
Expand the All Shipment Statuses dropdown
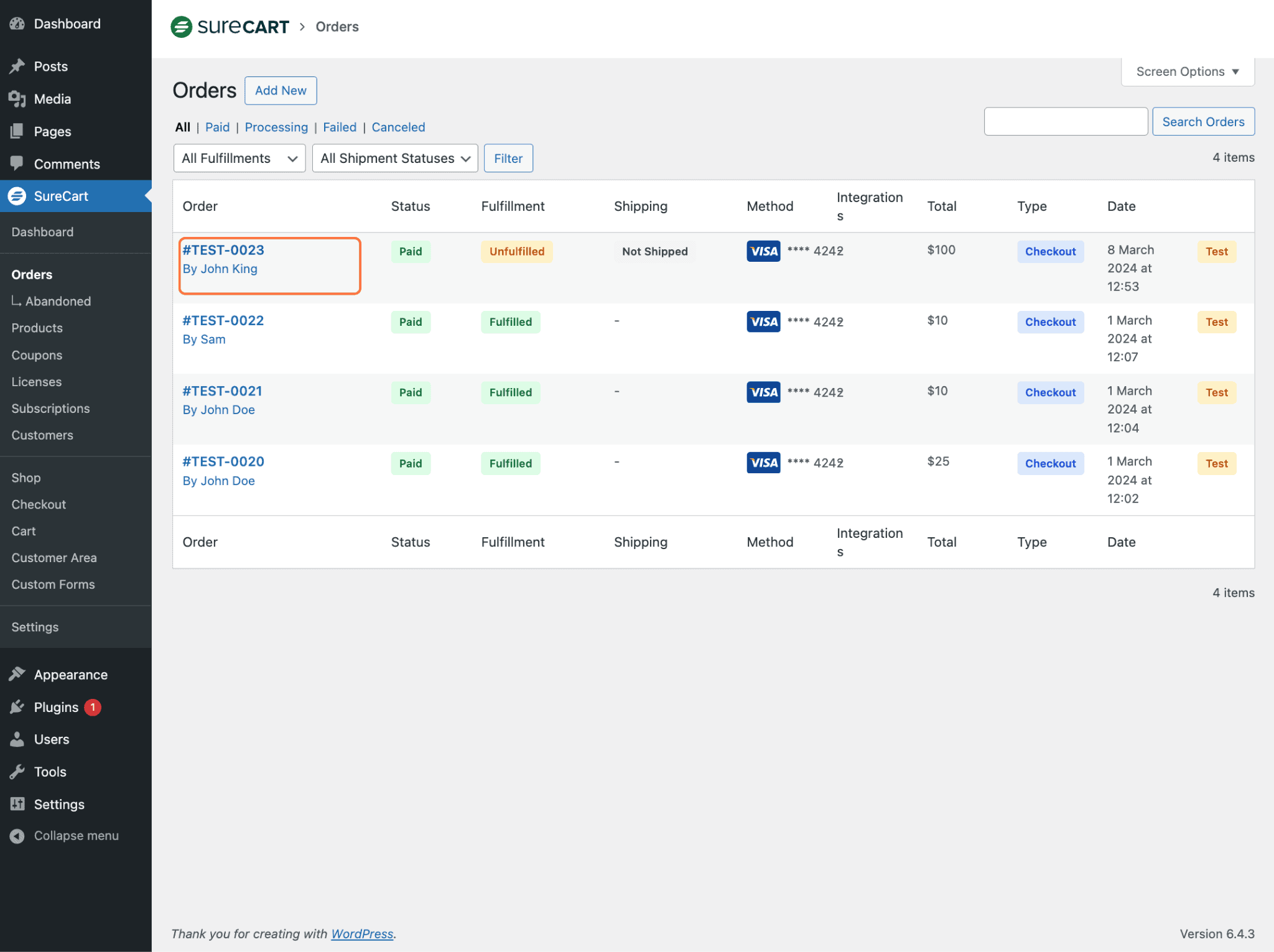(x=394, y=158)
